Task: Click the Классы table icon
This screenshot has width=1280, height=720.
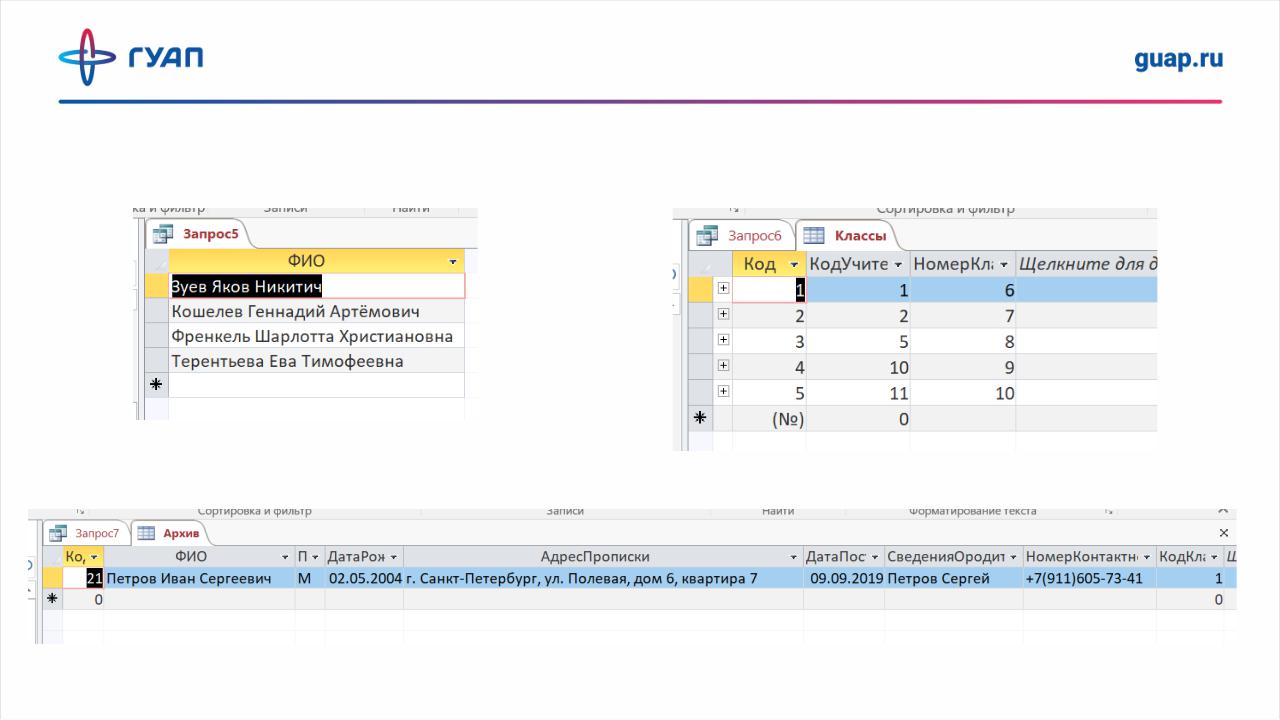Action: (x=814, y=236)
